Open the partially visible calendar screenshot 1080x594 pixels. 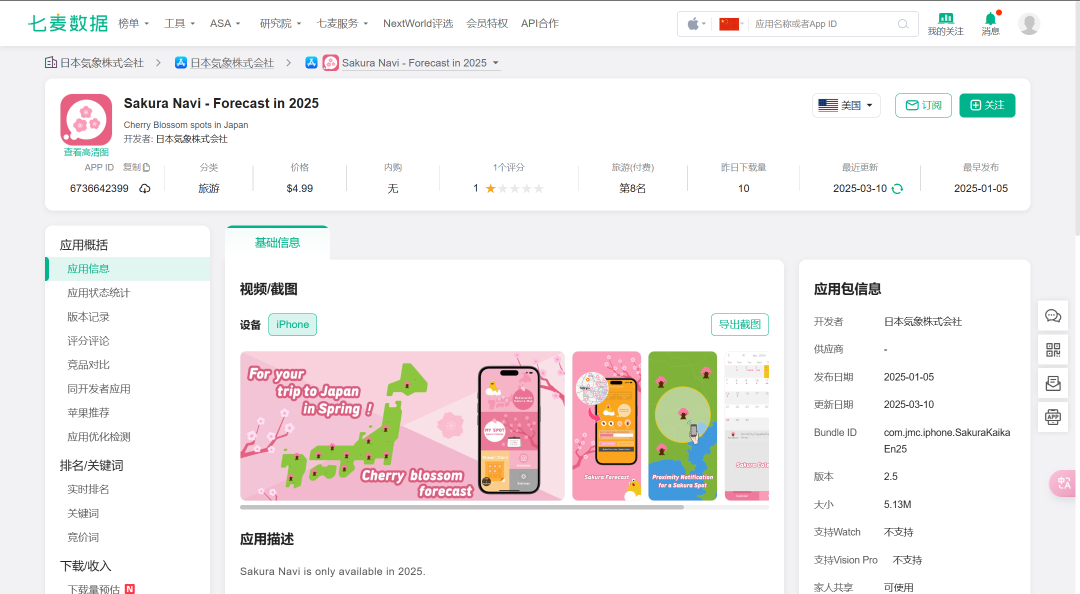point(747,426)
